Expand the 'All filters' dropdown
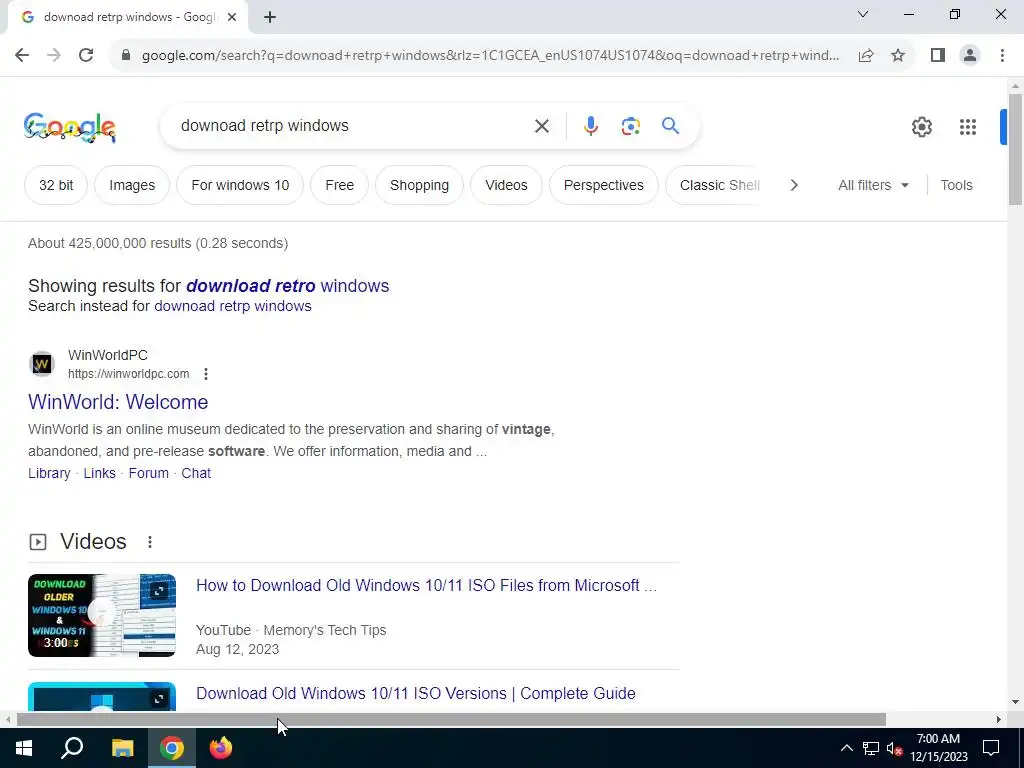1024x768 pixels. [x=873, y=185]
